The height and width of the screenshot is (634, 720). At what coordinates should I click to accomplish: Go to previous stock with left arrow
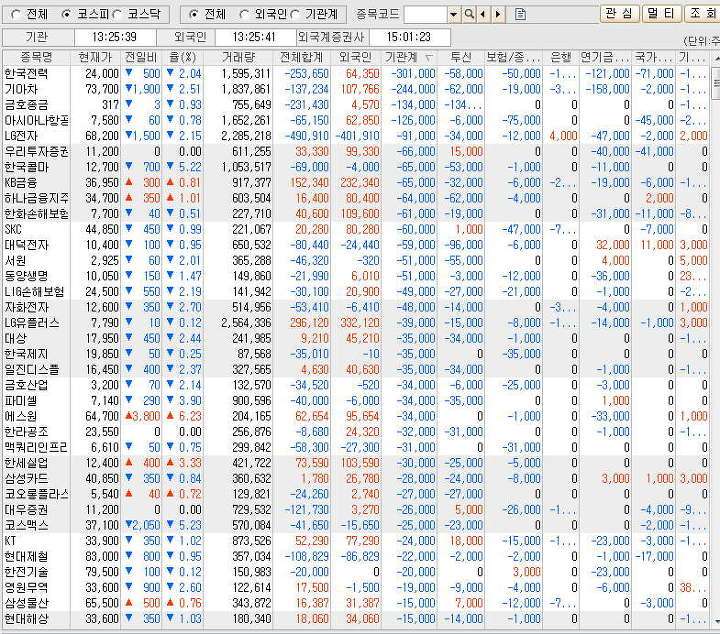[x=483, y=14]
